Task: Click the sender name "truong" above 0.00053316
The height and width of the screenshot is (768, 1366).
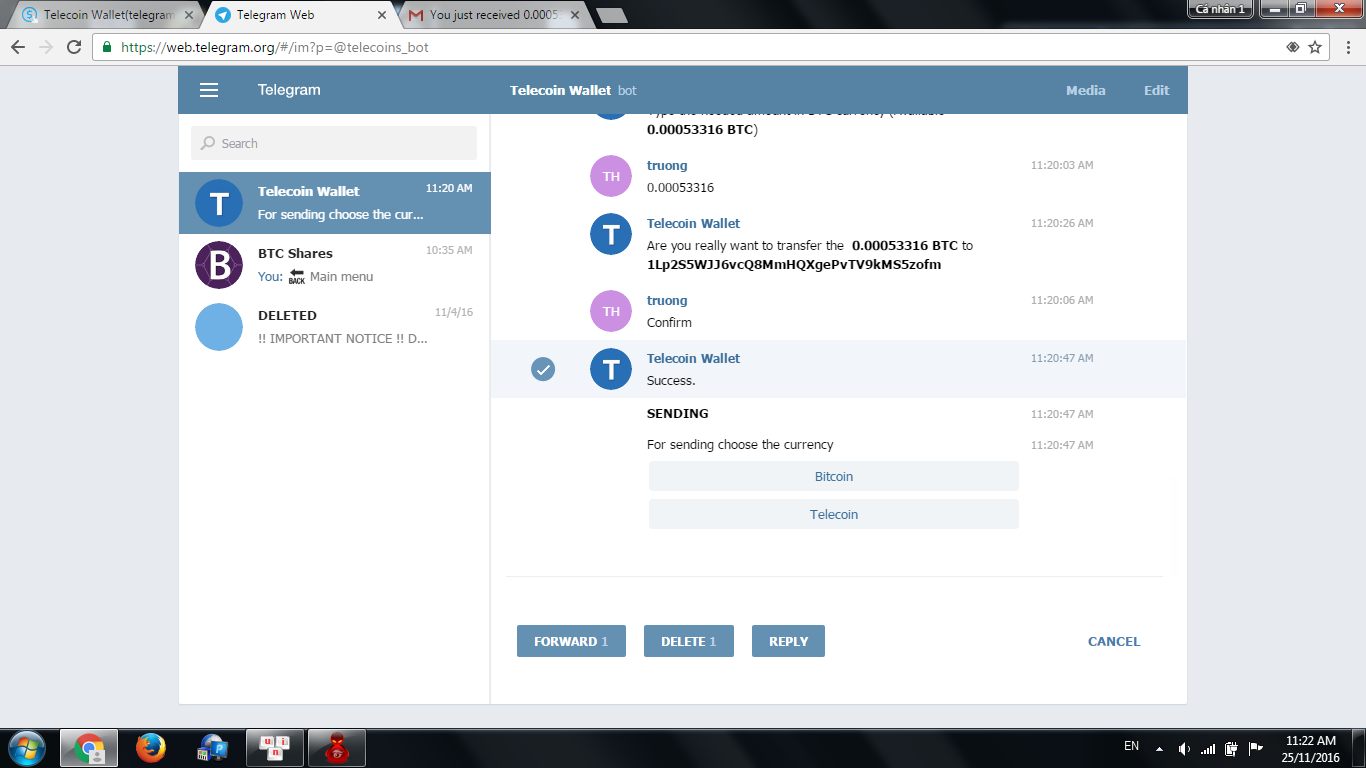Action: (667, 165)
